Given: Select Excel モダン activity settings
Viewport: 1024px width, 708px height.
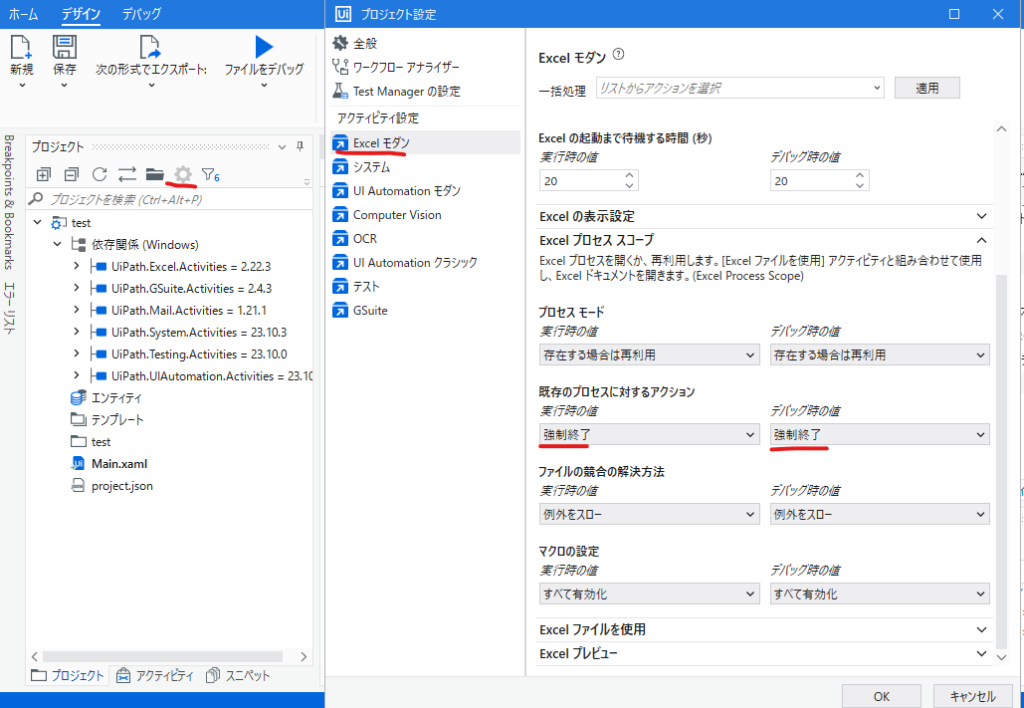Looking at the screenshot, I should [x=425, y=143].
